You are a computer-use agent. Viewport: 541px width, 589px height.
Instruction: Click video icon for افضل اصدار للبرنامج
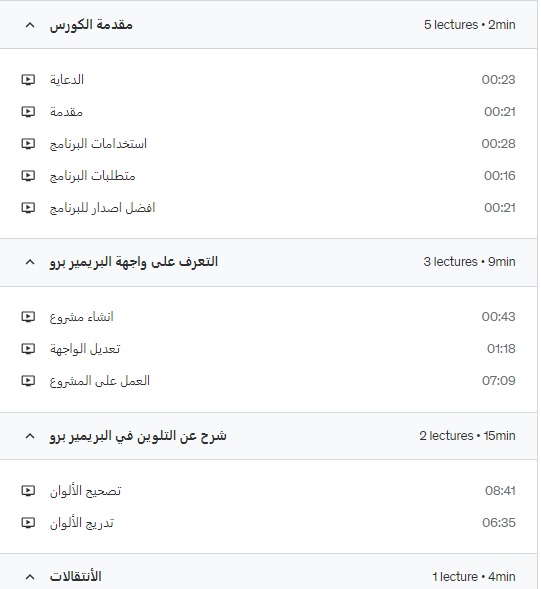28,208
